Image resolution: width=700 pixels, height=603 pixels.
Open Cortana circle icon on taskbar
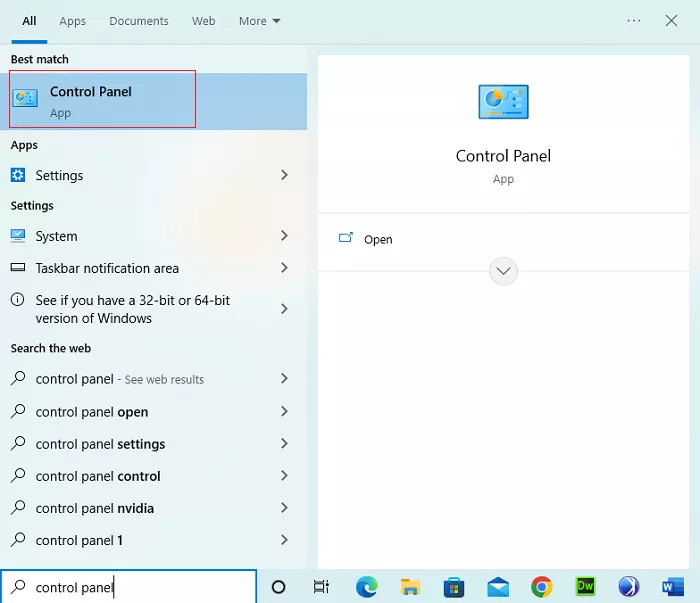[279, 586]
